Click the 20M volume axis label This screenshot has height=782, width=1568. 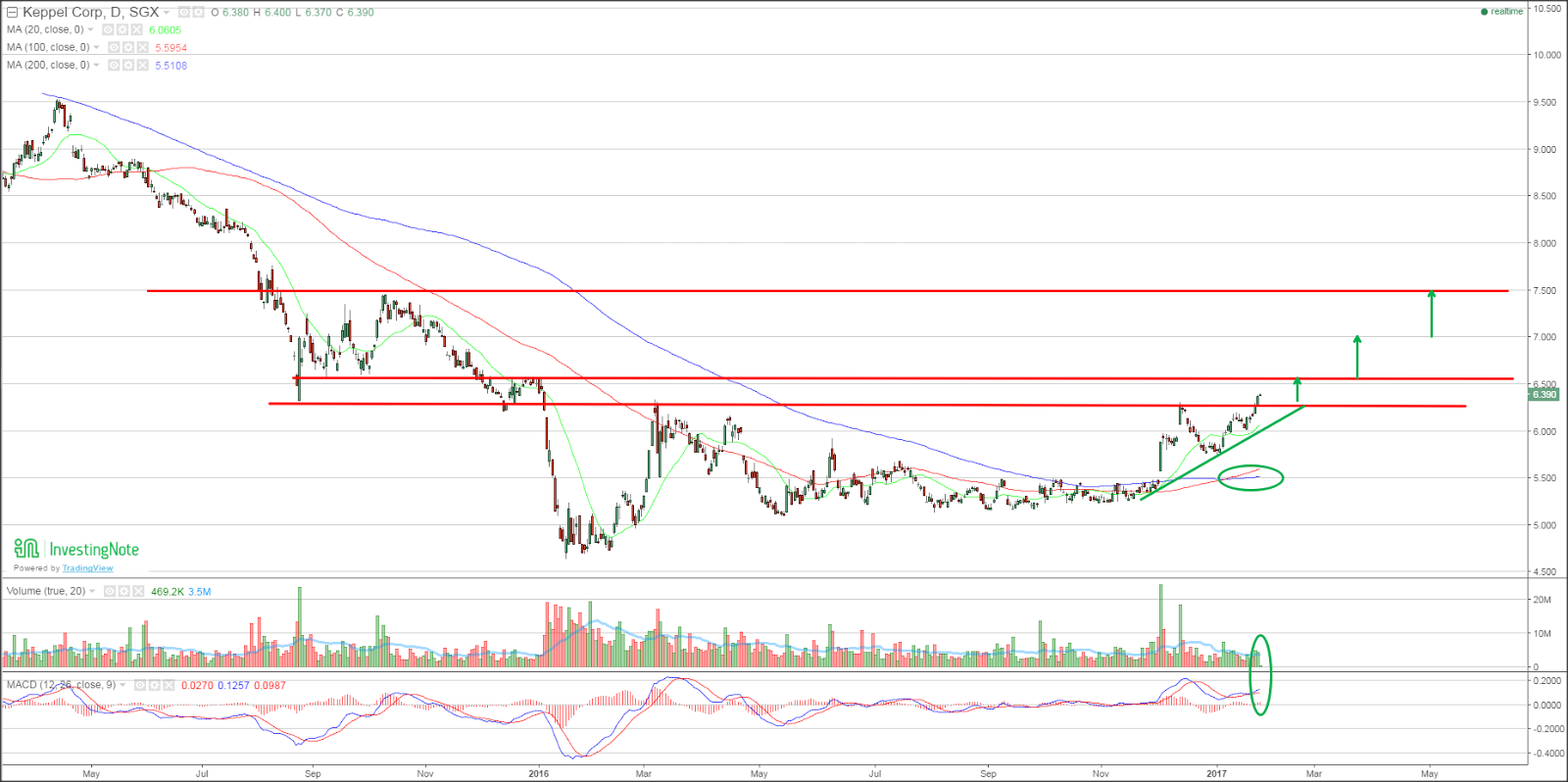pos(1543,600)
